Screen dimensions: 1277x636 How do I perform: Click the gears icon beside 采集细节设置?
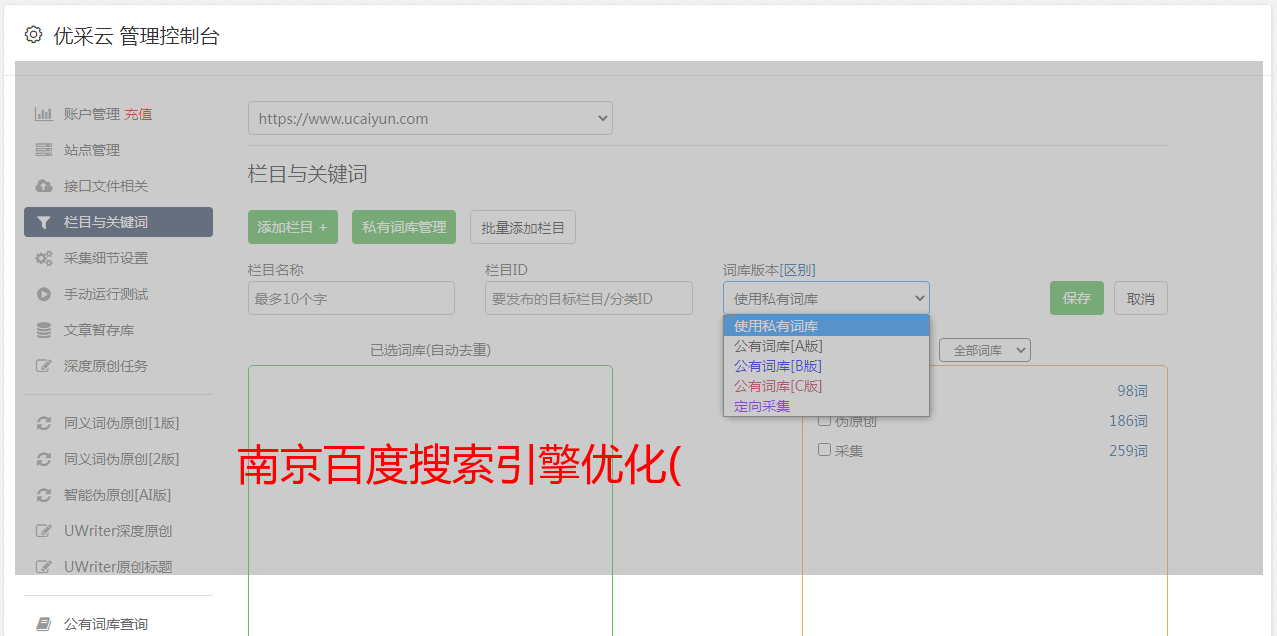(43, 258)
